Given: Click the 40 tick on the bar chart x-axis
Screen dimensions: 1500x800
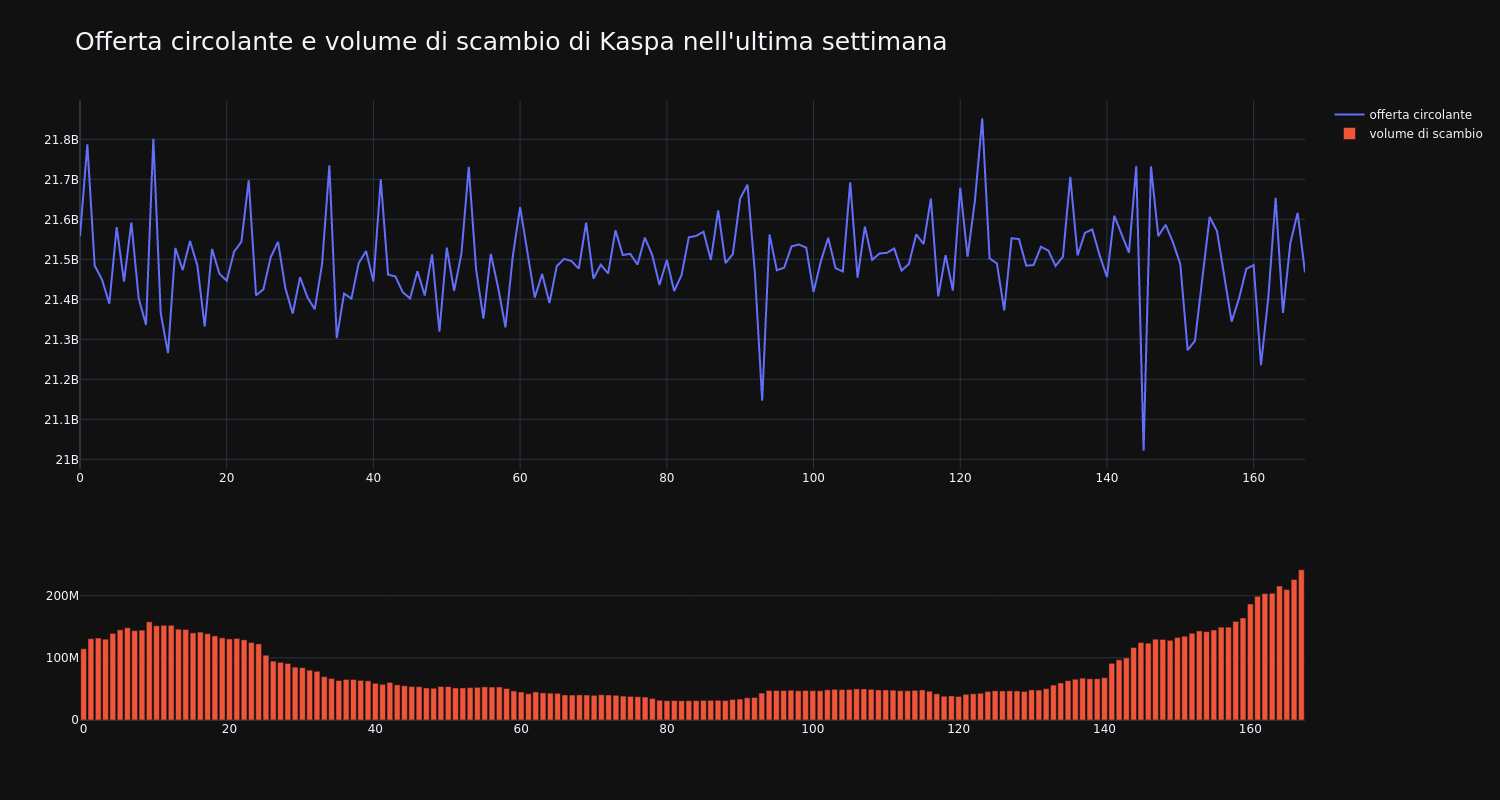Looking at the screenshot, I should point(375,729).
